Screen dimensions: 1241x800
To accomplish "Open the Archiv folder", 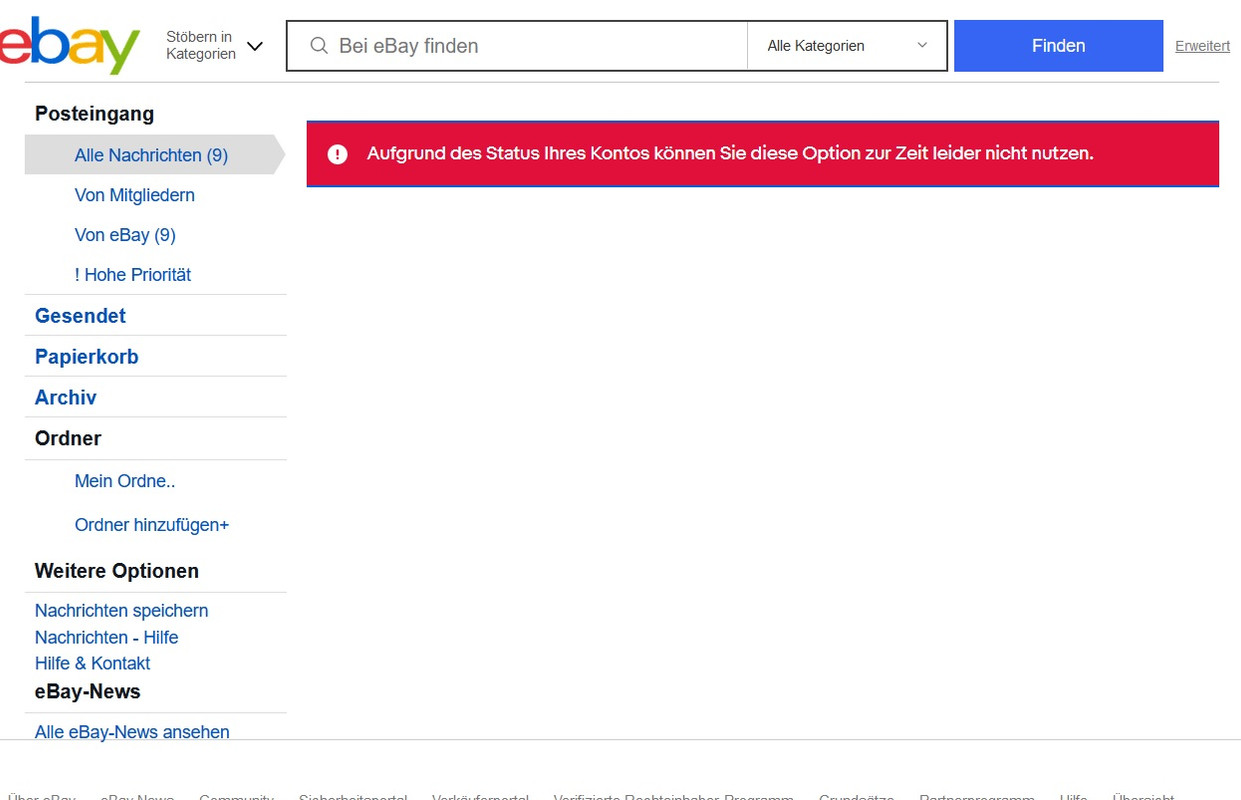I will (66, 398).
